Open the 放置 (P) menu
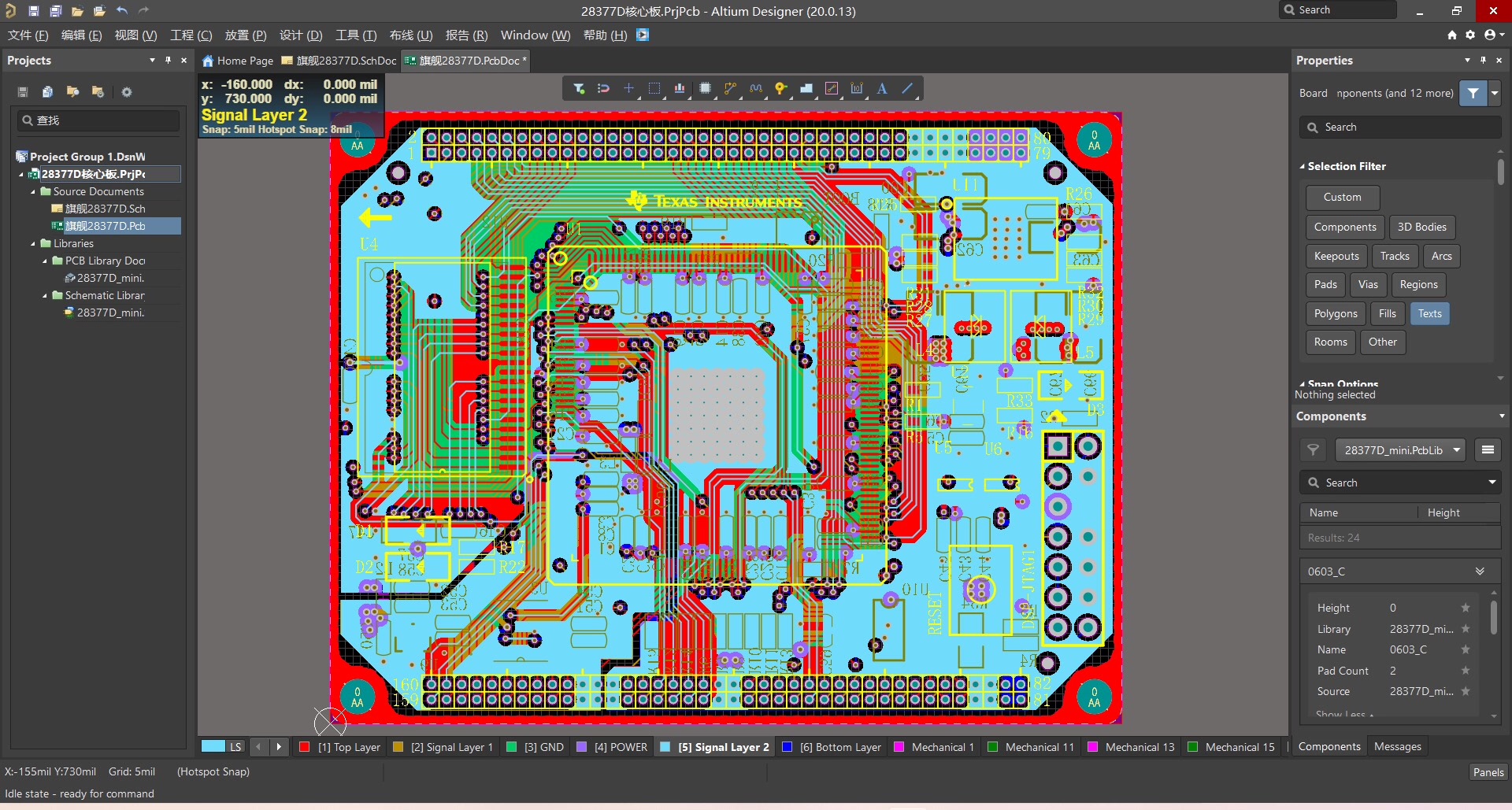This screenshot has height=810, width=1512. [246, 35]
